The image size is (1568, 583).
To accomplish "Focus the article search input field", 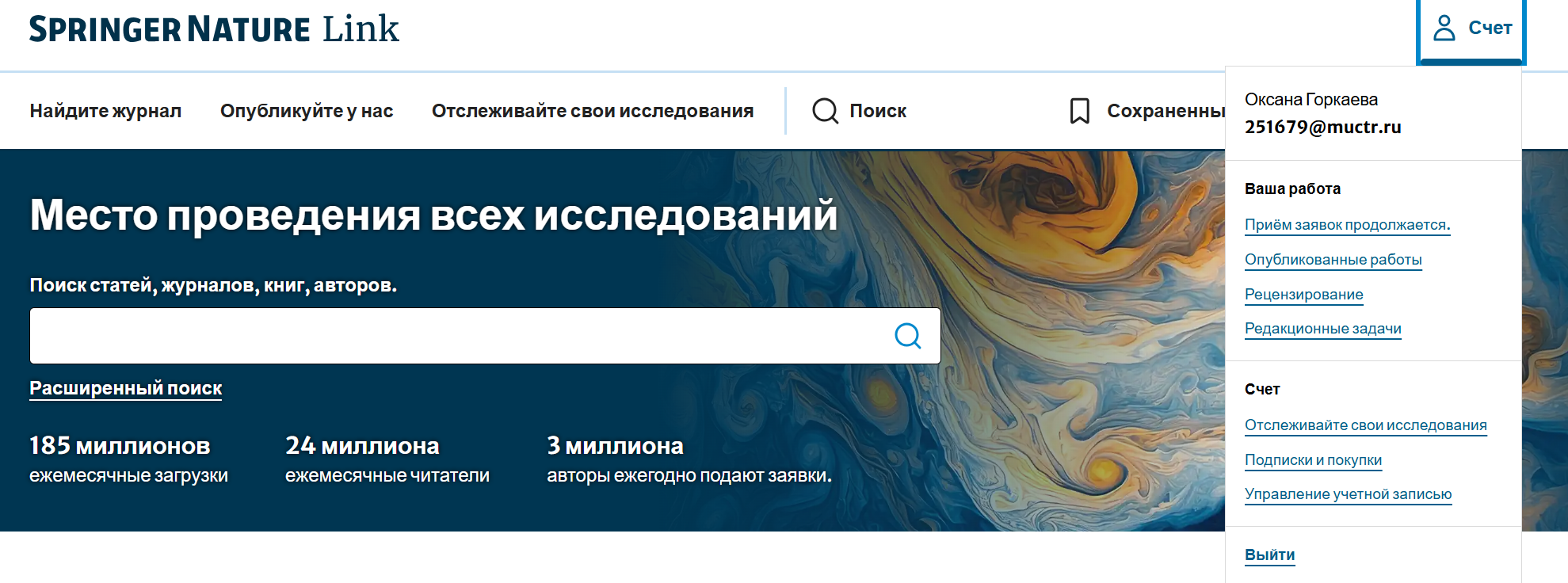I will tap(460, 336).
